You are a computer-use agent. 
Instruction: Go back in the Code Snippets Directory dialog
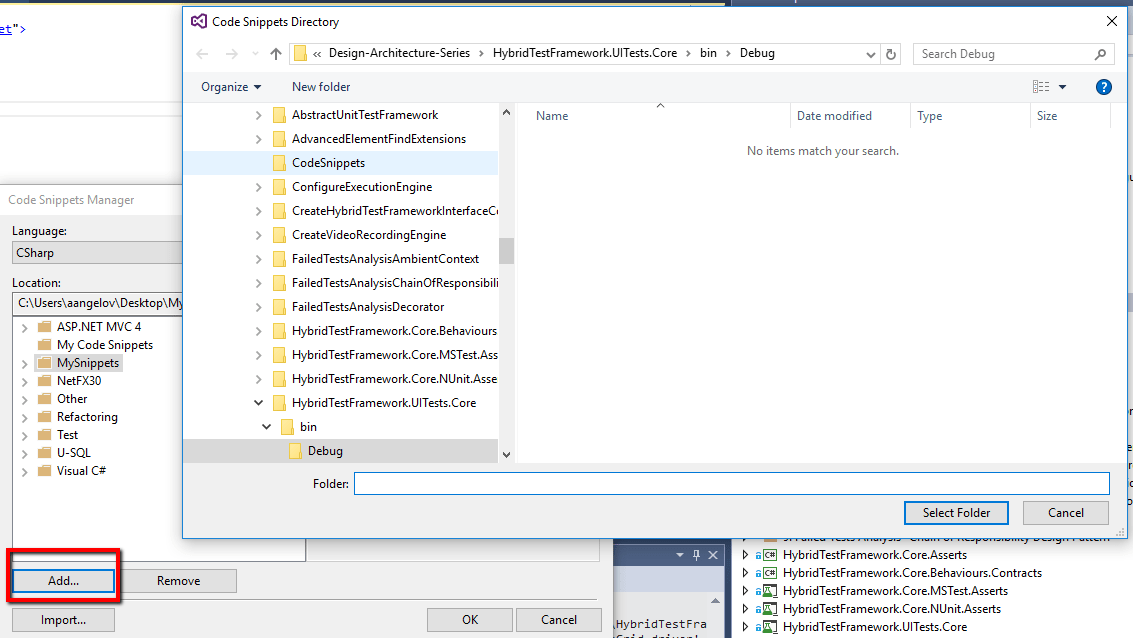[x=202, y=54]
